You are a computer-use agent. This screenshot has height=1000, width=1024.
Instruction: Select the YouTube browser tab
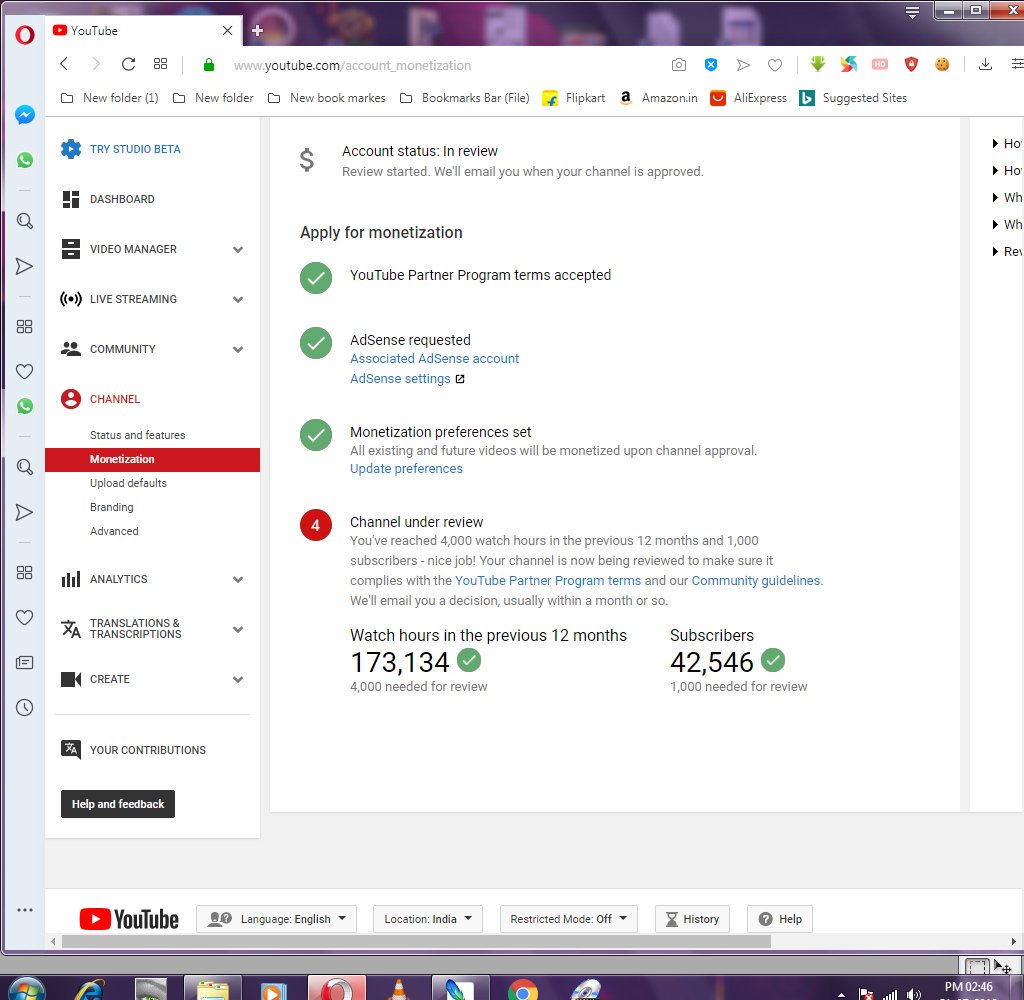(x=144, y=31)
